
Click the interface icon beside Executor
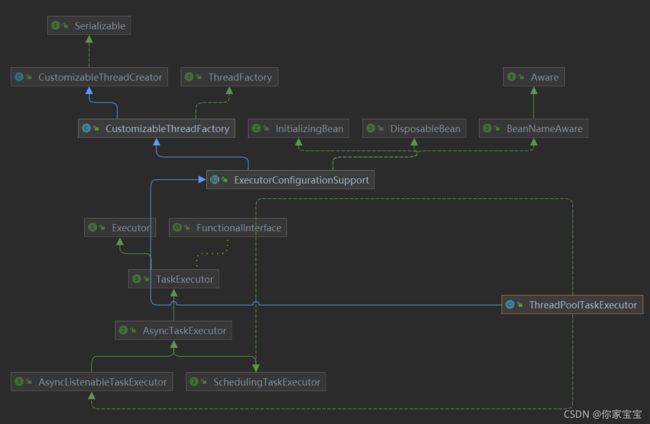[92, 228]
